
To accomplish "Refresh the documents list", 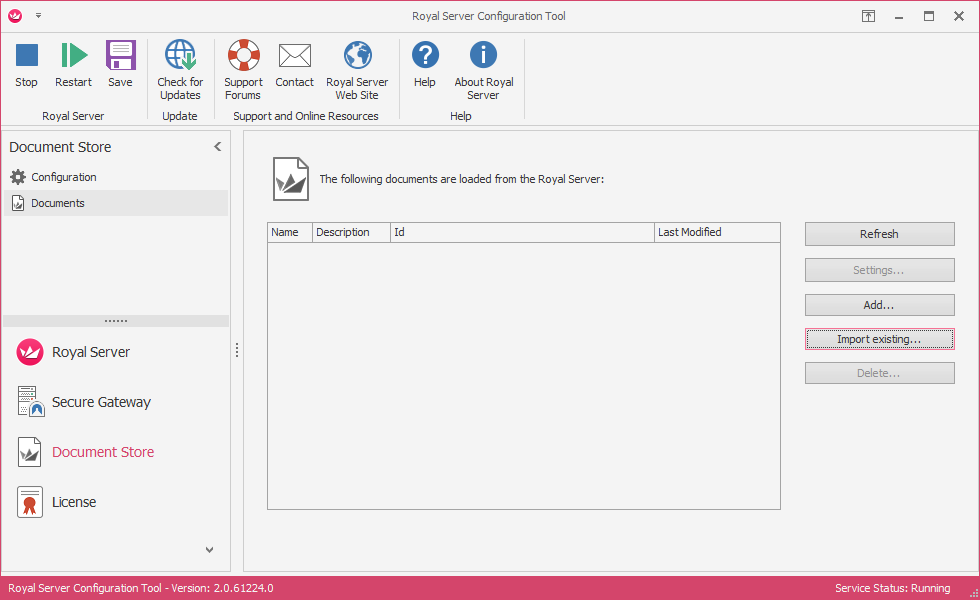I will [x=879, y=234].
